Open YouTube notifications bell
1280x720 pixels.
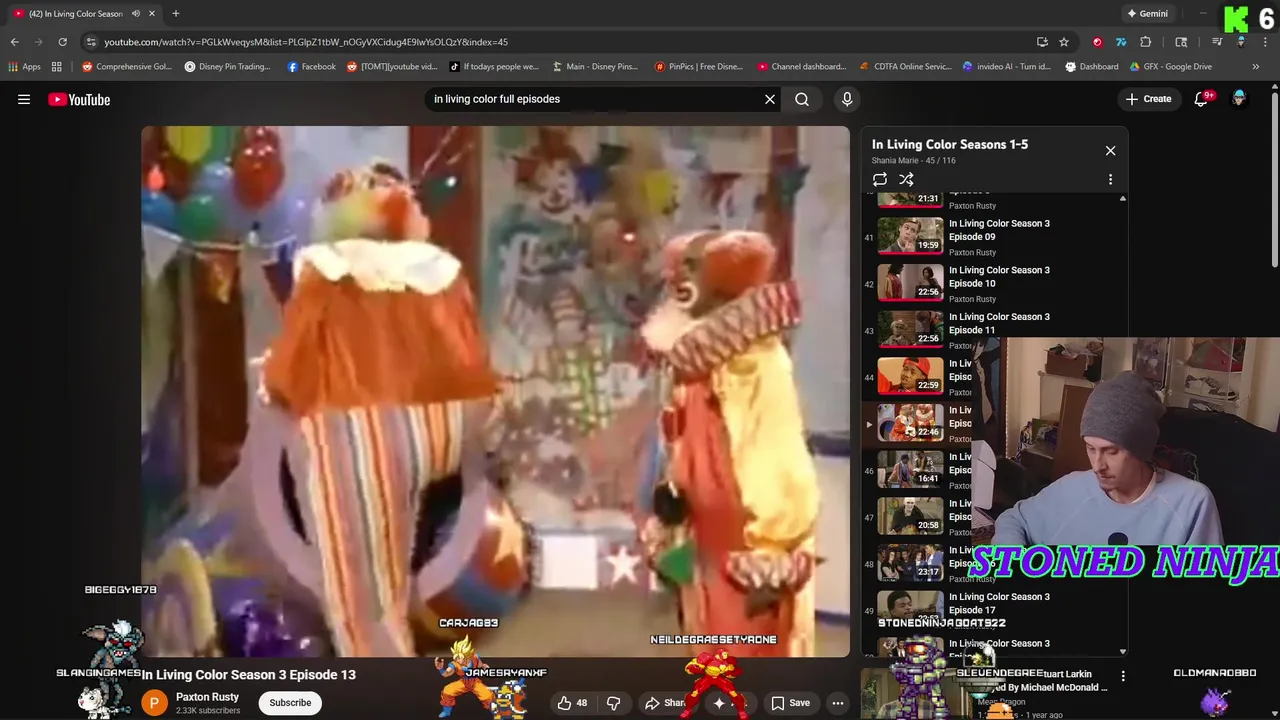pos(1203,99)
